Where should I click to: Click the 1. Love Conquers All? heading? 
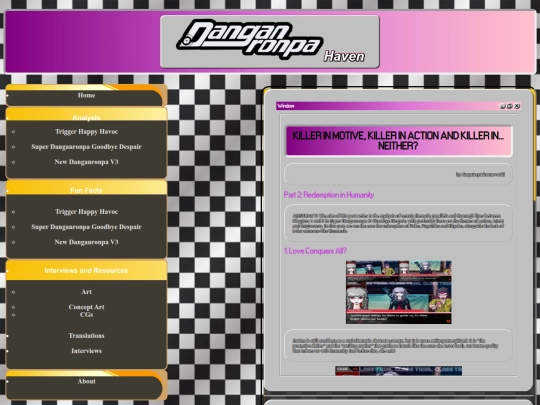point(315,251)
